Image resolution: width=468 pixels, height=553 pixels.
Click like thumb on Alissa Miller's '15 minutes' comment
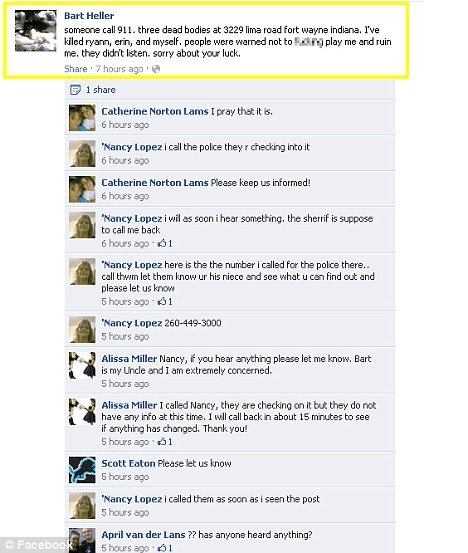pyautogui.click(x=162, y=442)
